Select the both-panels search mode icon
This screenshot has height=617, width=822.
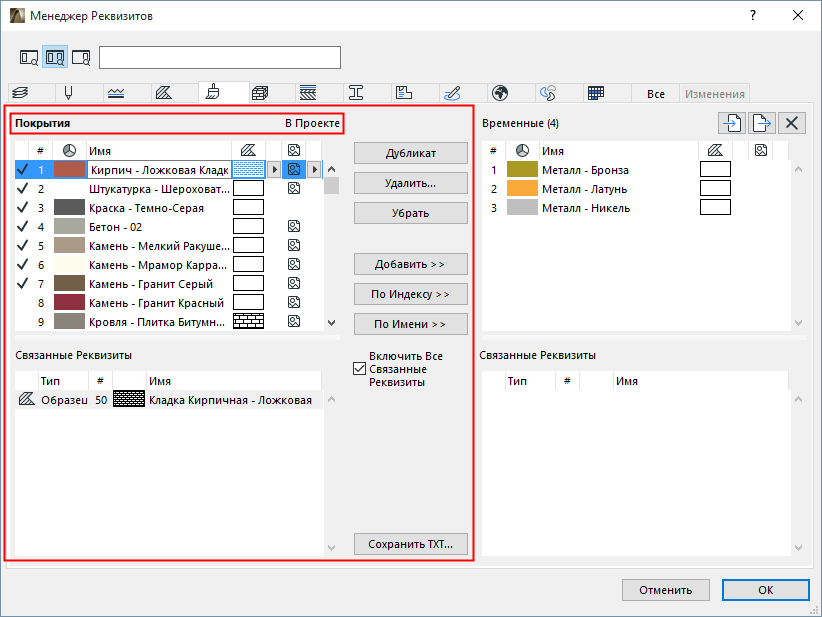pos(55,57)
